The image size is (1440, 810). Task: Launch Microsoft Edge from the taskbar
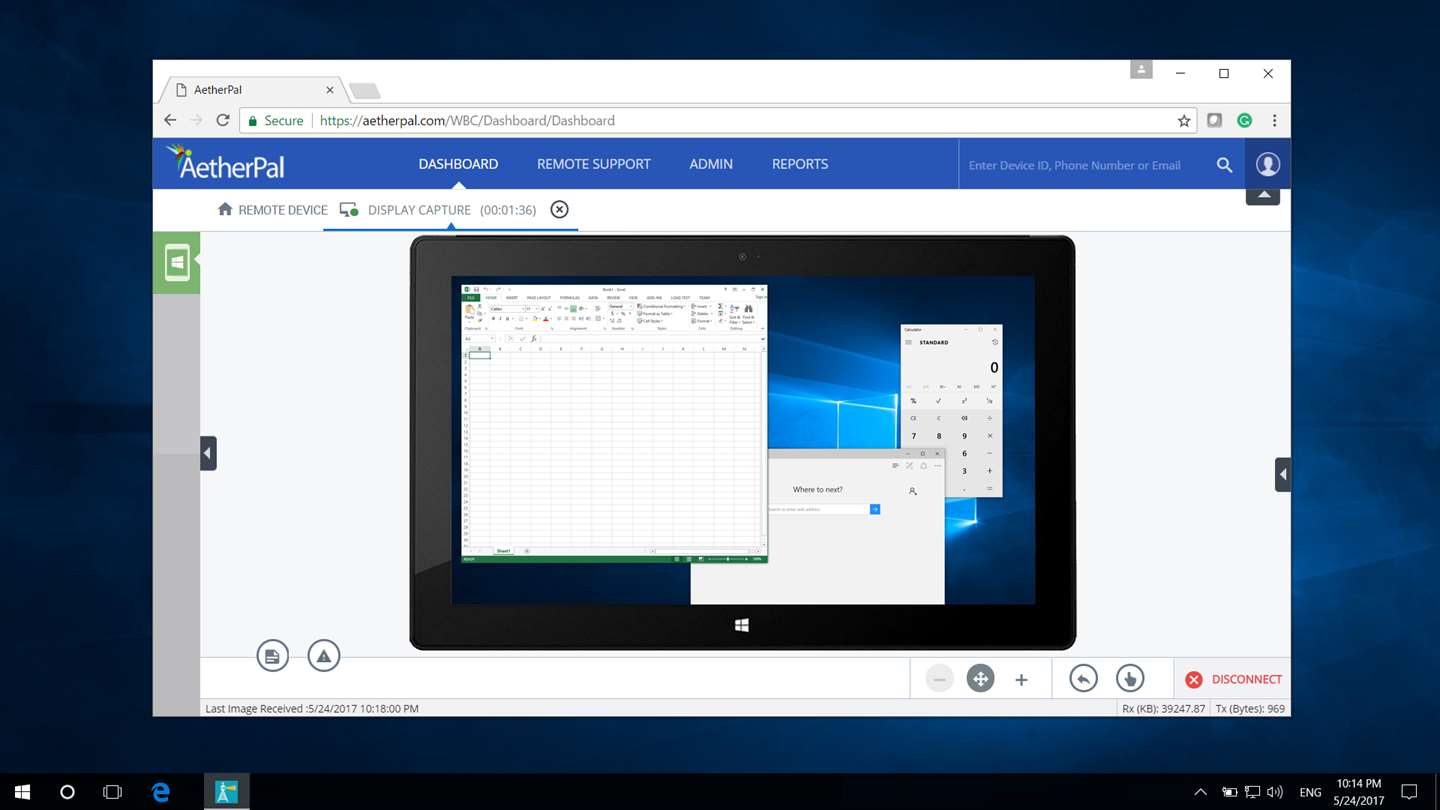160,792
